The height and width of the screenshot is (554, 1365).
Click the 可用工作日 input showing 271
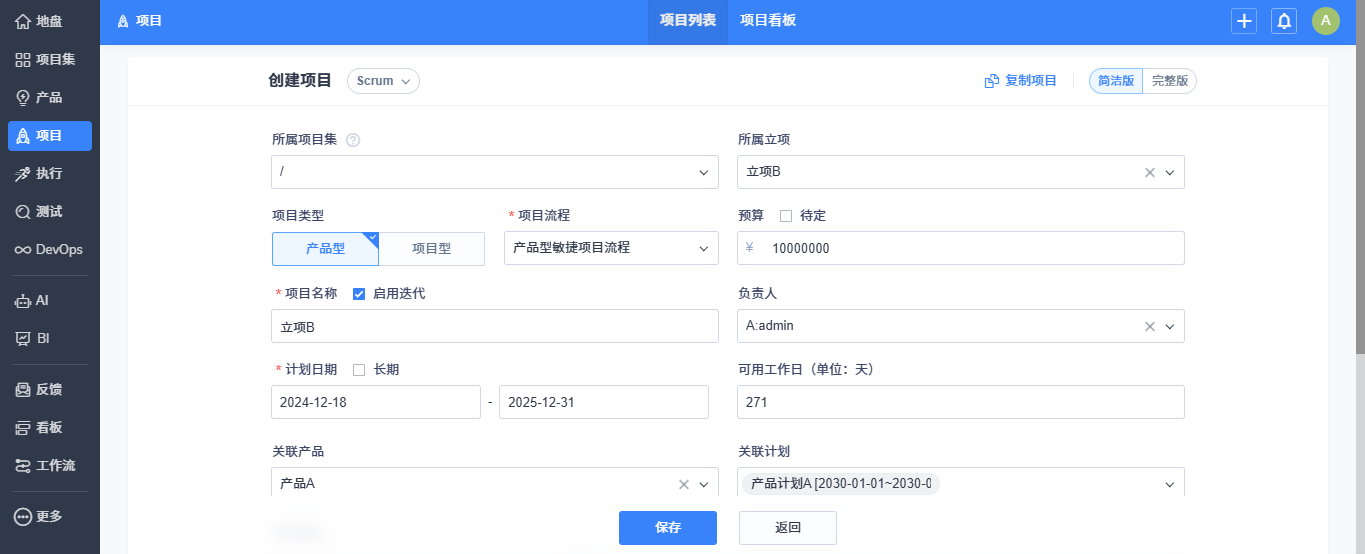pyautogui.click(x=961, y=402)
